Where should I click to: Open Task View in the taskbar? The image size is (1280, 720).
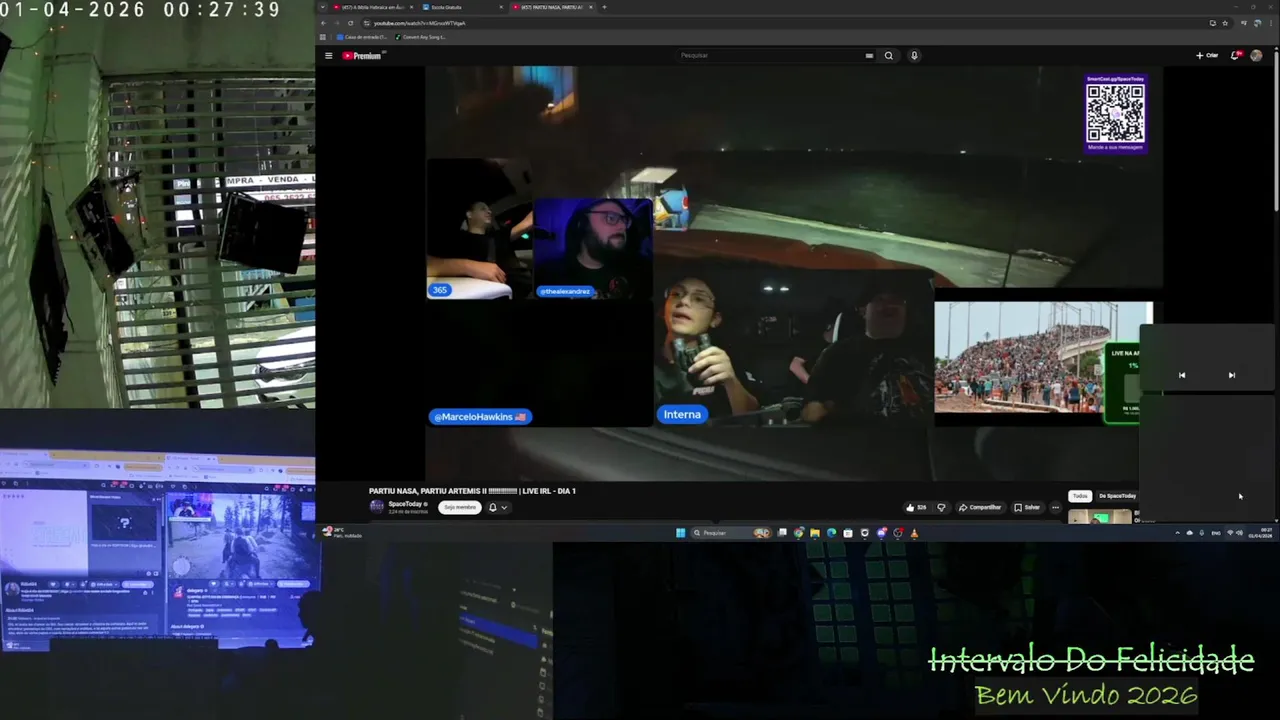[782, 533]
